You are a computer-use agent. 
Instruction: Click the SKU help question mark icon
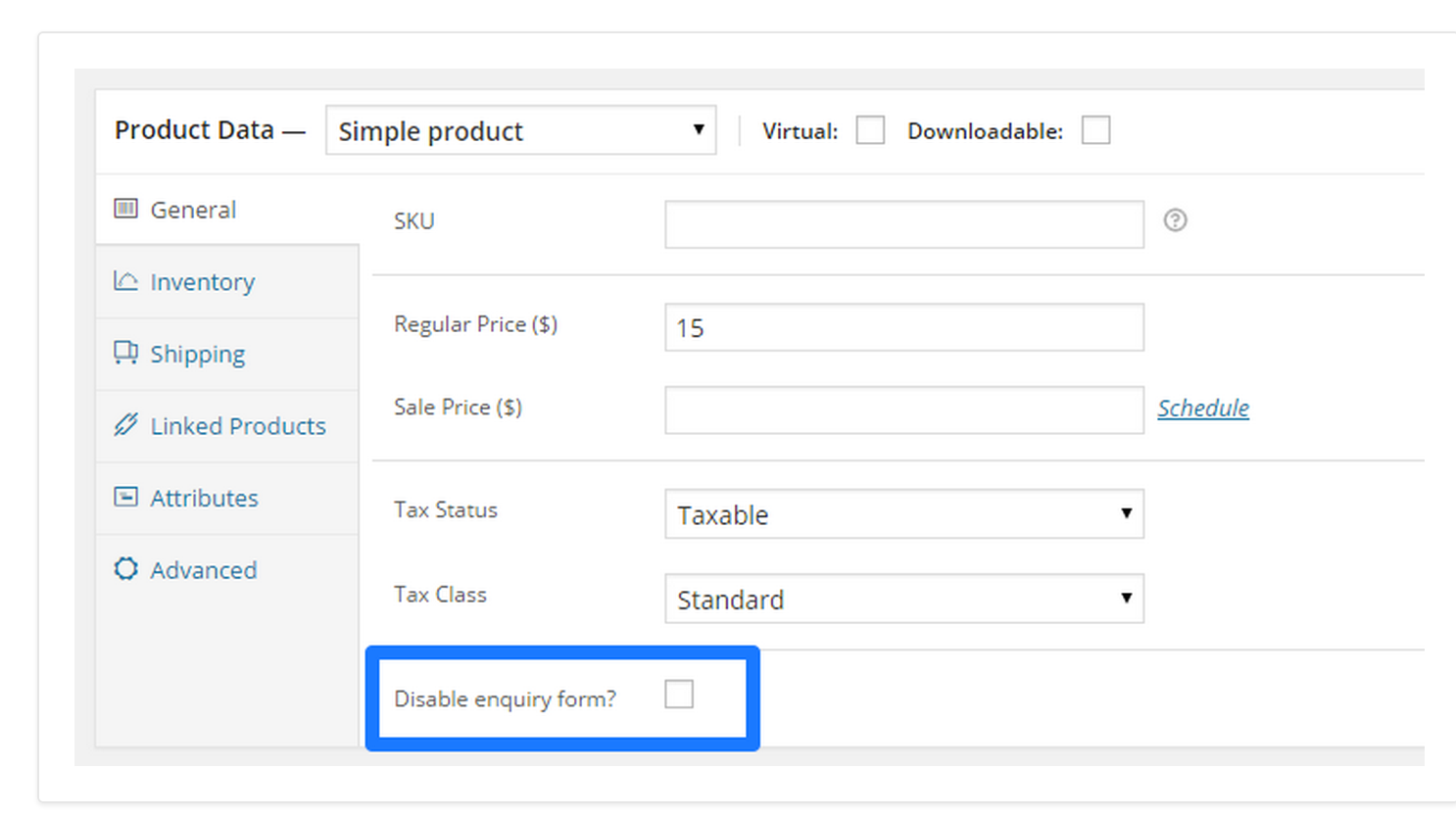(1175, 220)
